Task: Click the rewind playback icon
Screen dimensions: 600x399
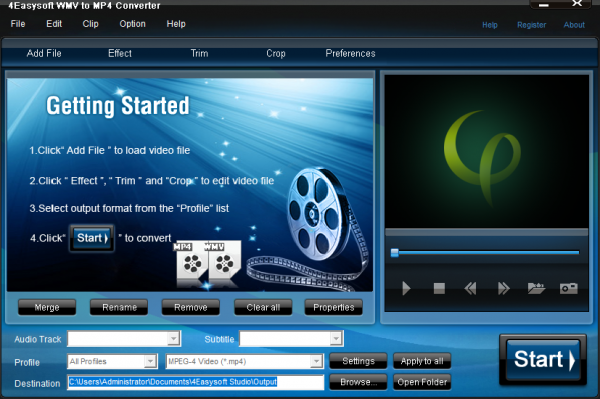Action: click(x=470, y=288)
